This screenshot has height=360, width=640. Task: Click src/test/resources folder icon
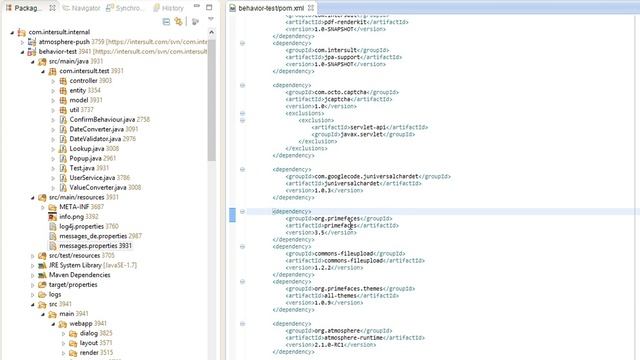42,256
